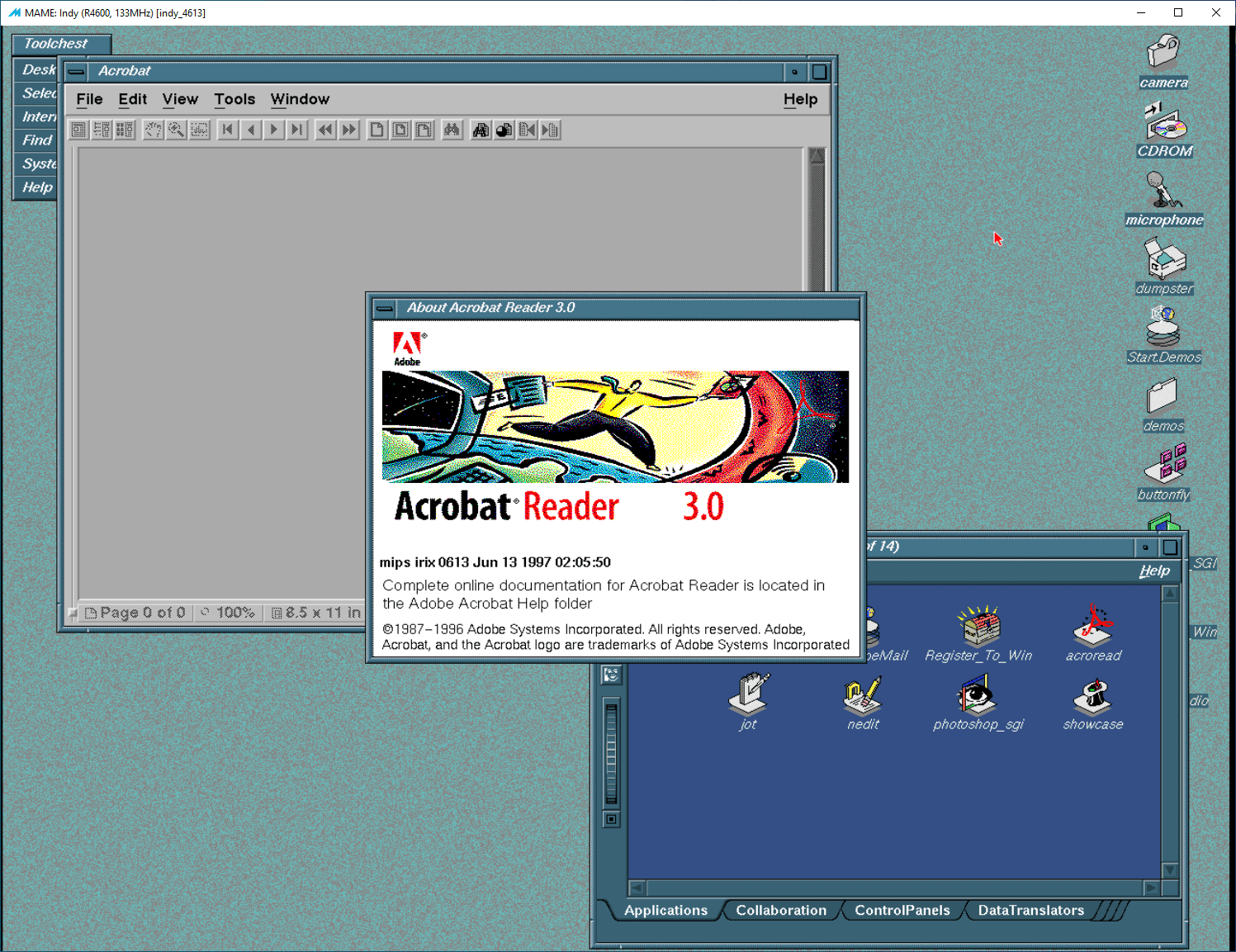The image size is (1236, 952).
Task: Select the Zoom magnifier tool
Action: pos(177,130)
